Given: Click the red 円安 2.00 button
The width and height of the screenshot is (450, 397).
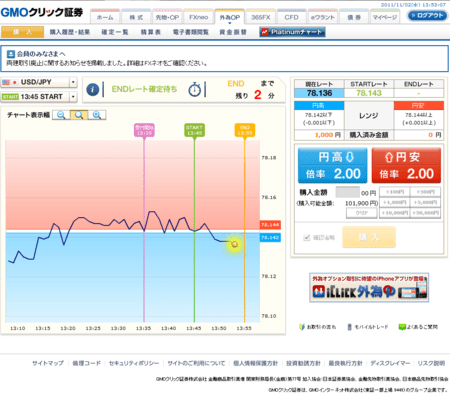Looking at the screenshot, I should point(406,165).
